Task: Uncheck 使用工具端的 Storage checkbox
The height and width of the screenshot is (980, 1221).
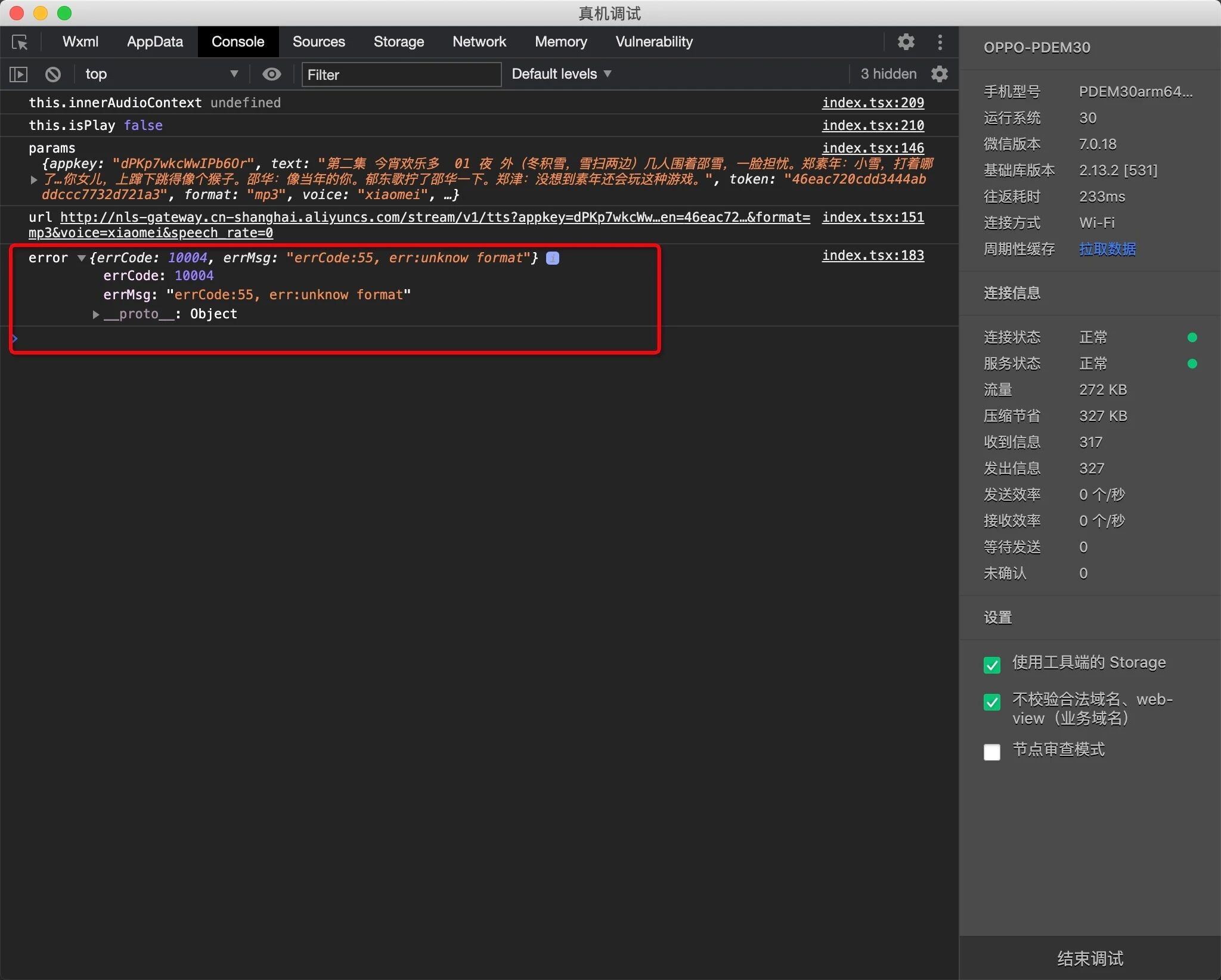Action: 992,665
